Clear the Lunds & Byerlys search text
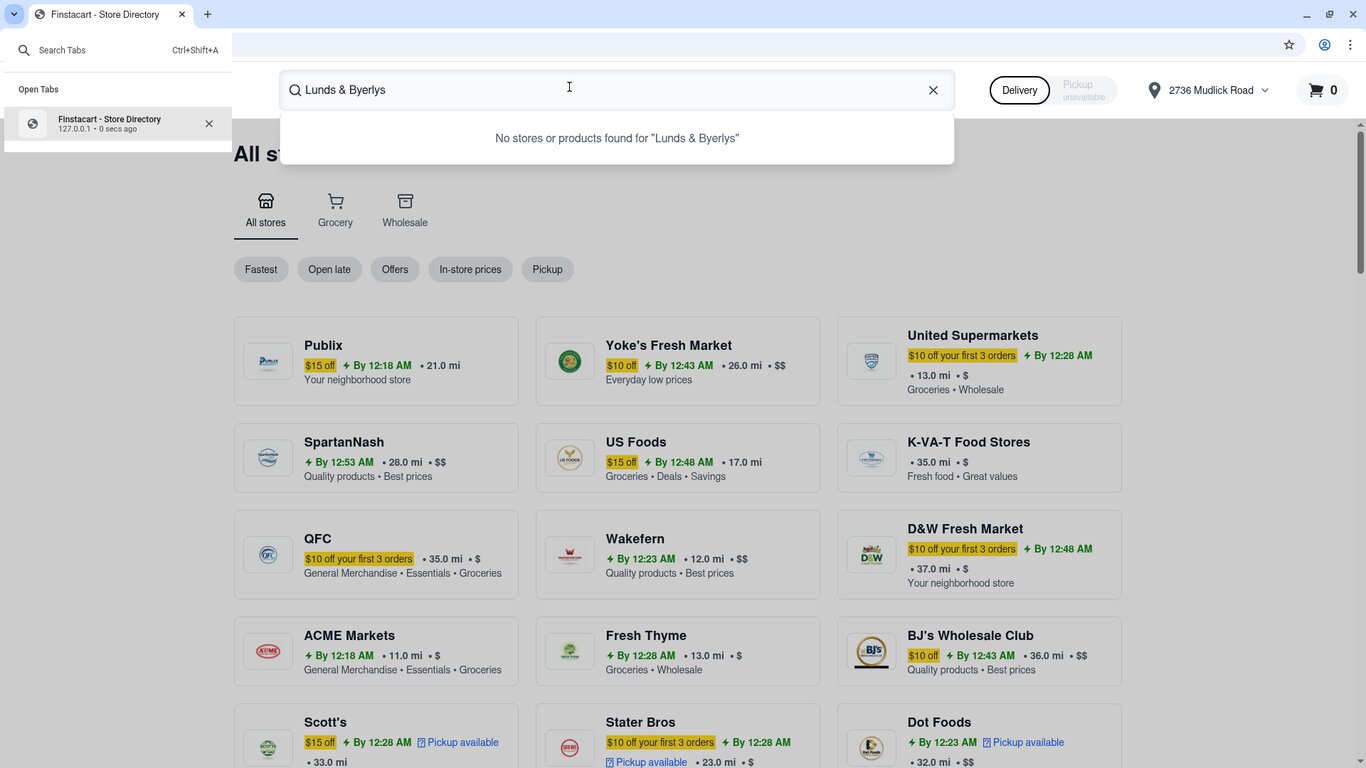The image size is (1366, 768). (x=933, y=90)
